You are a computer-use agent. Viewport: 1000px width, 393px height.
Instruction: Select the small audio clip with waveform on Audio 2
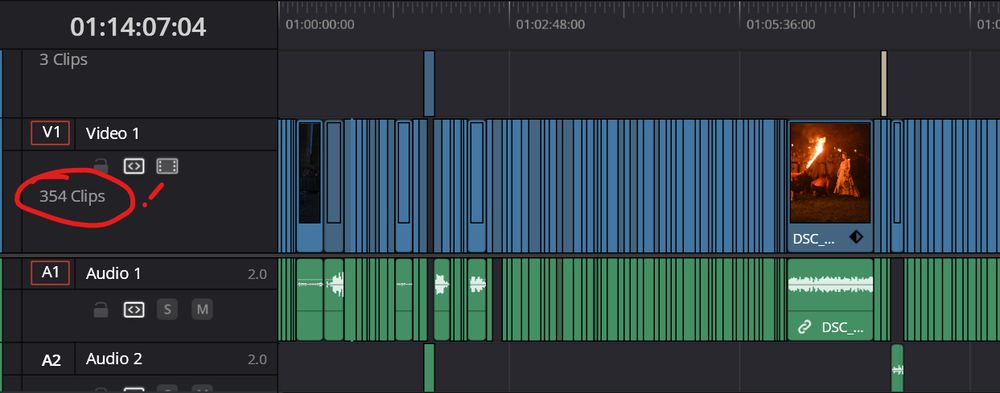(897, 368)
